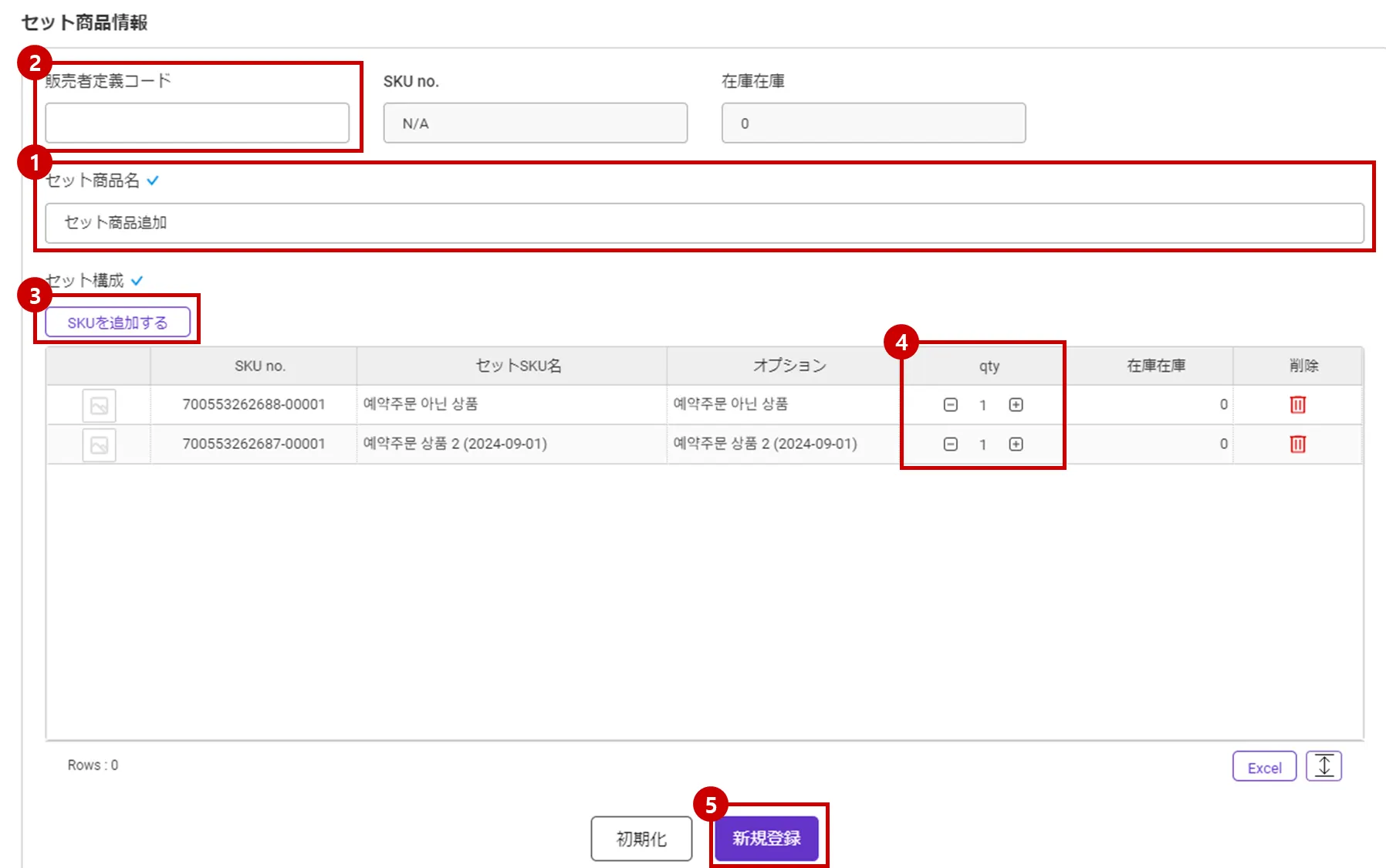Decrease qty for SKU 700553262688-00001
This screenshot has width=1386, height=868.
point(951,404)
